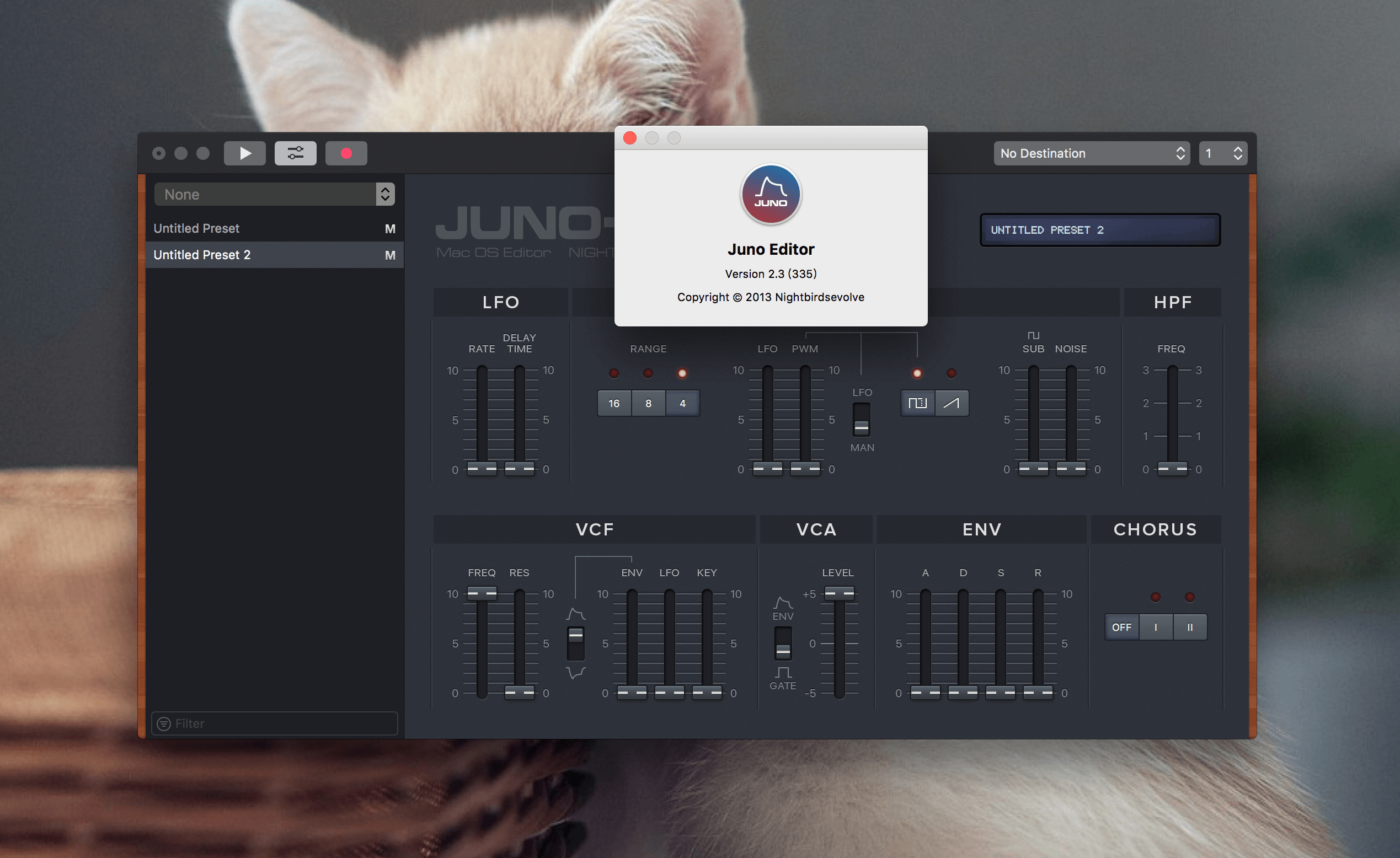Toggle the VCF envelope polarity switch
The width and height of the screenshot is (1400, 858).
click(x=575, y=643)
